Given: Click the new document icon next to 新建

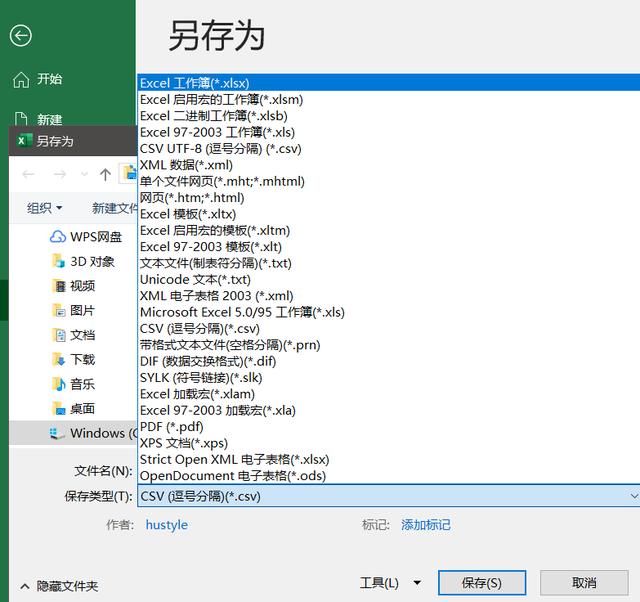Looking at the screenshot, I should [x=20, y=120].
